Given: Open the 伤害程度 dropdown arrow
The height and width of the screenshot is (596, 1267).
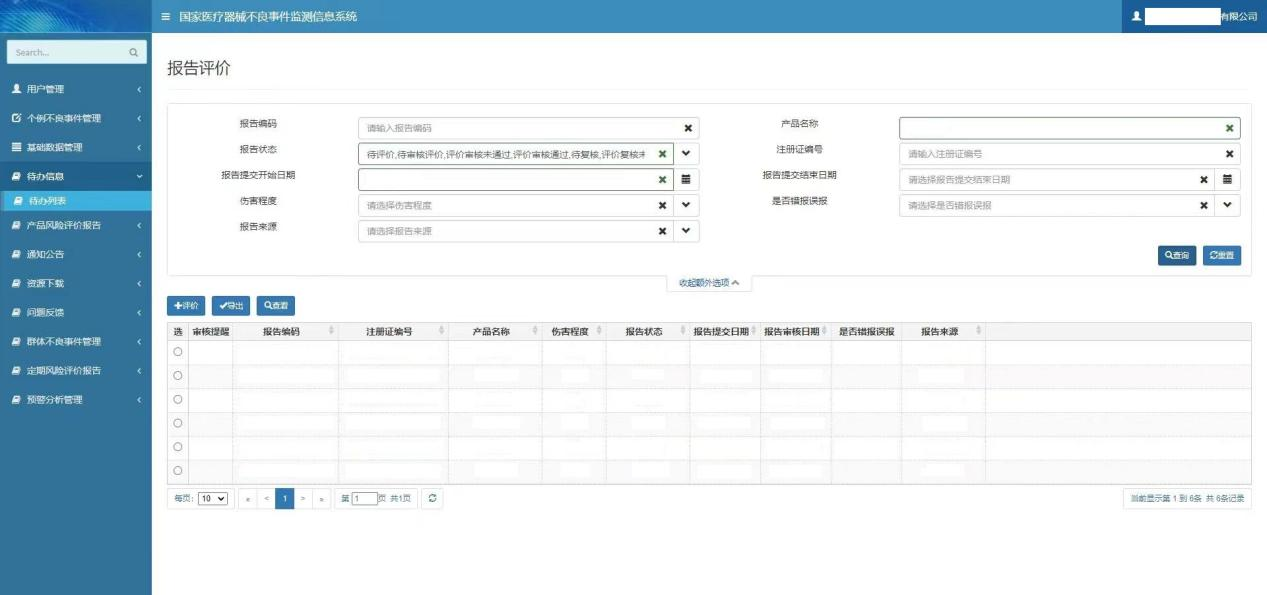Looking at the screenshot, I should (x=686, y=205).
